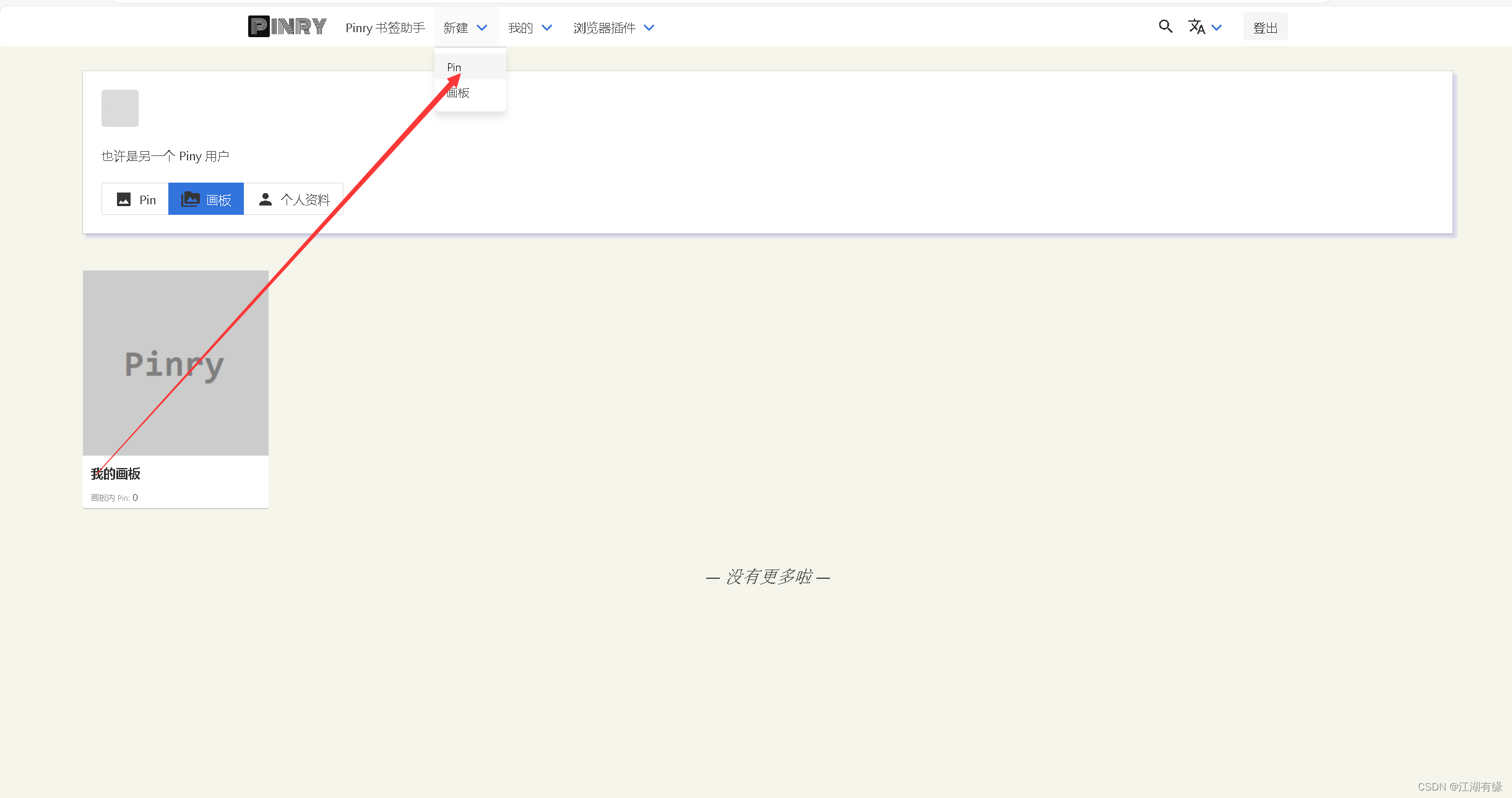Expand the 浏览器插件 dropdown chevron
1512x798 pixels.
[649, 28]
